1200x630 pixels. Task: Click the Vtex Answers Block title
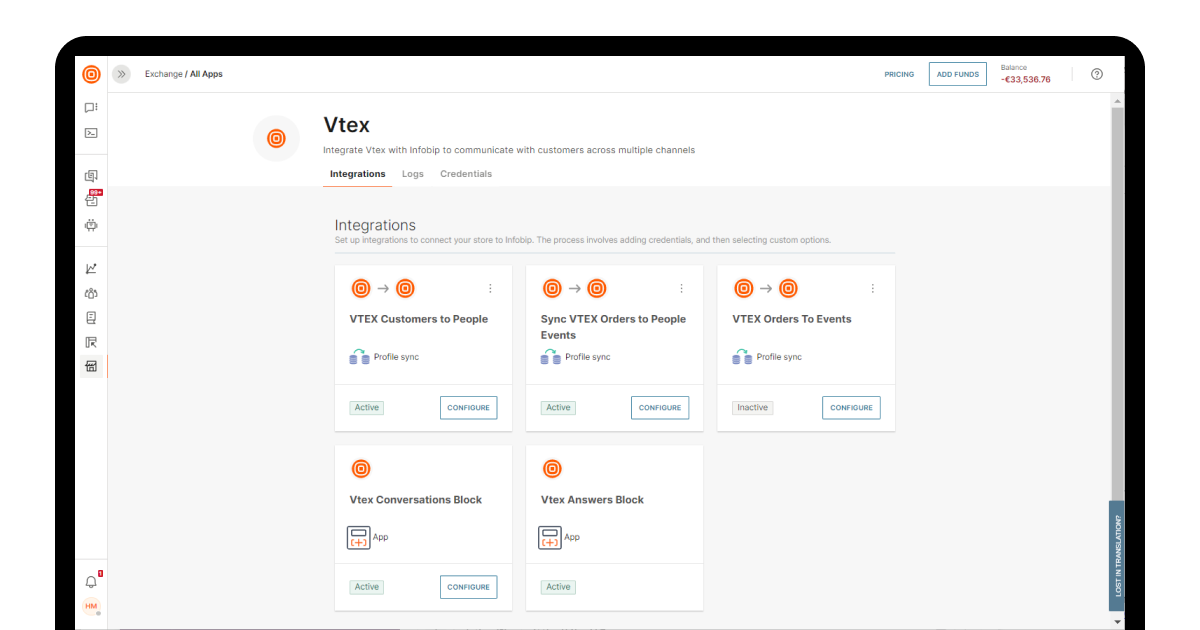click(x=592, y=500)
